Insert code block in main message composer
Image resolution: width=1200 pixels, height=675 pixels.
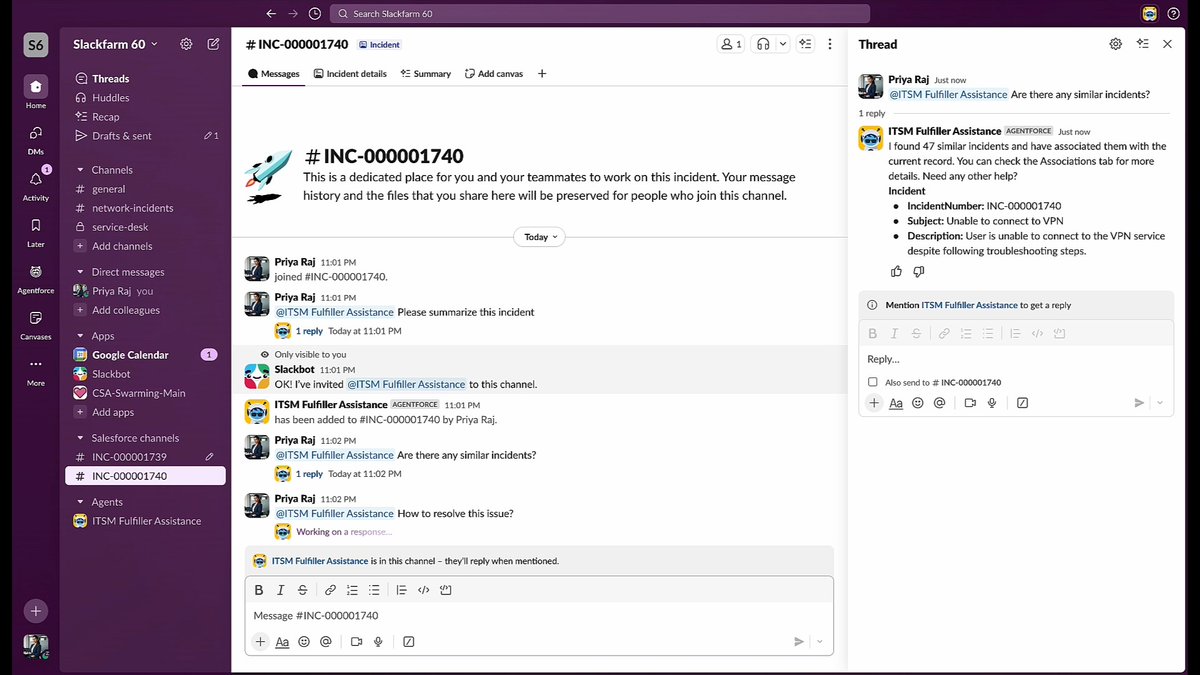(446, 590)
